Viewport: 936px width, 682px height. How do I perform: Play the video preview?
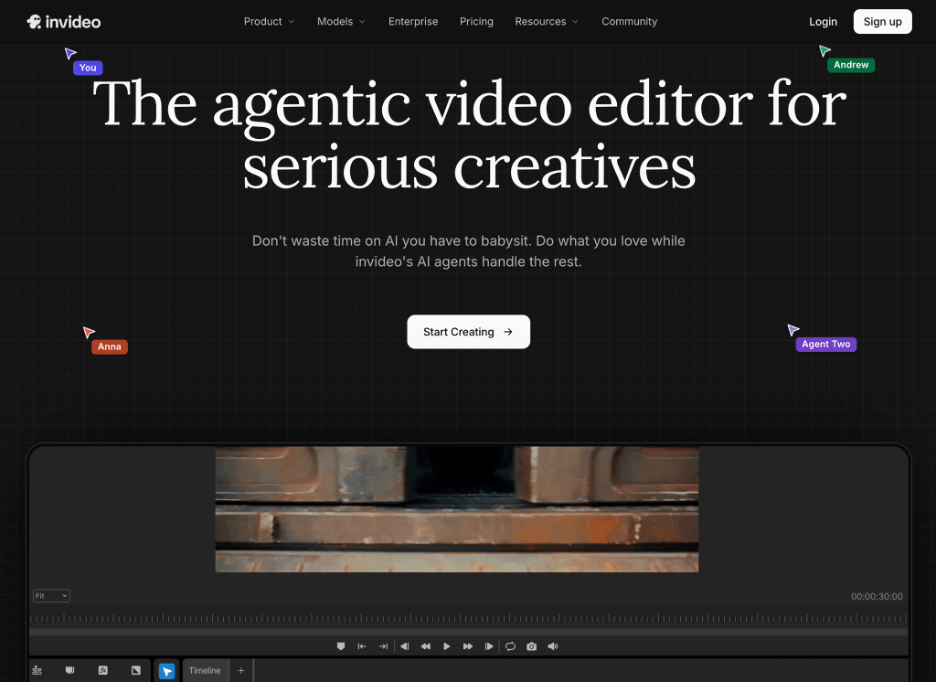click(x=447, y=646)
